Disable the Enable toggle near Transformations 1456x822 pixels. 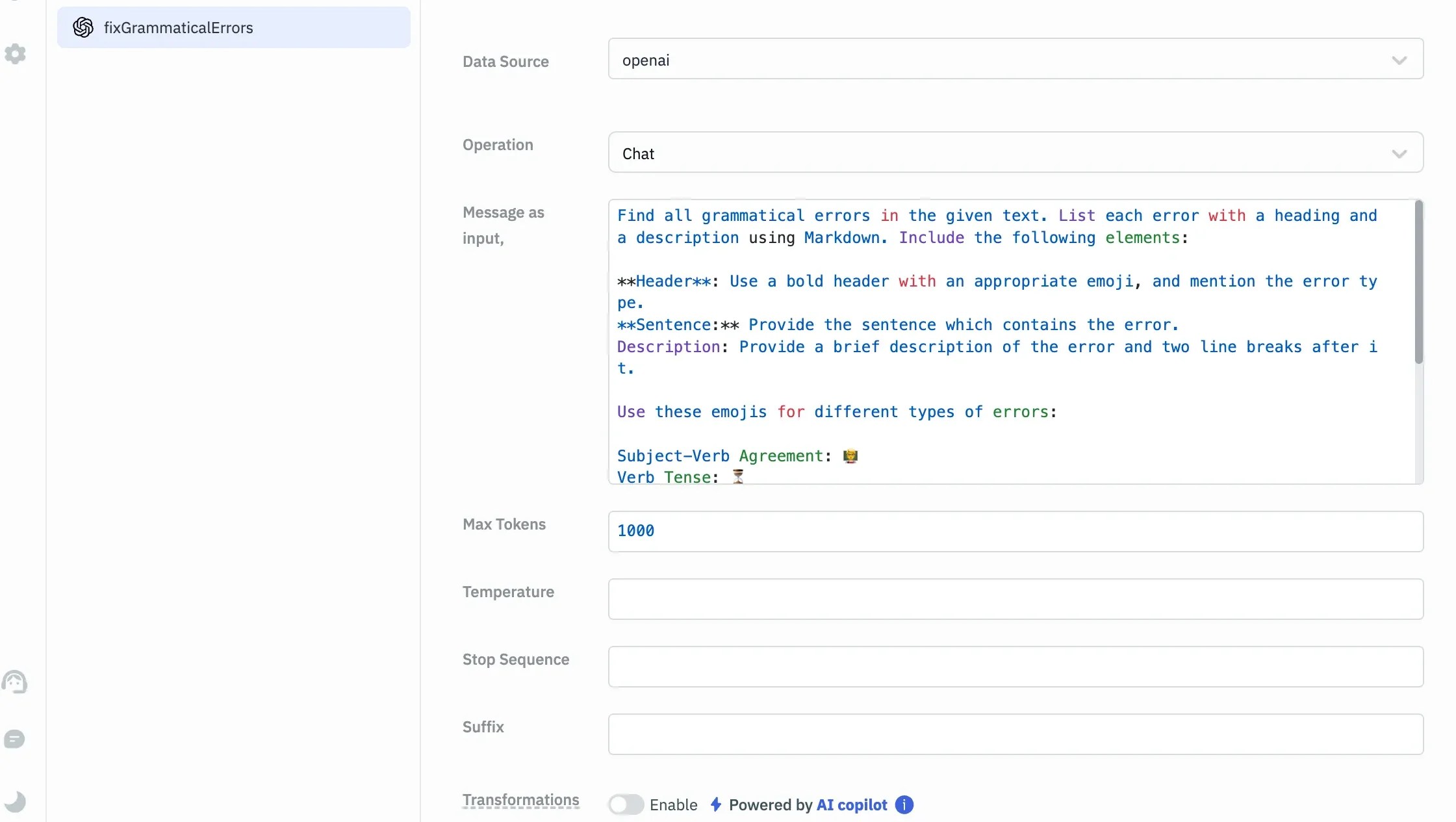(x=626, y=804)
